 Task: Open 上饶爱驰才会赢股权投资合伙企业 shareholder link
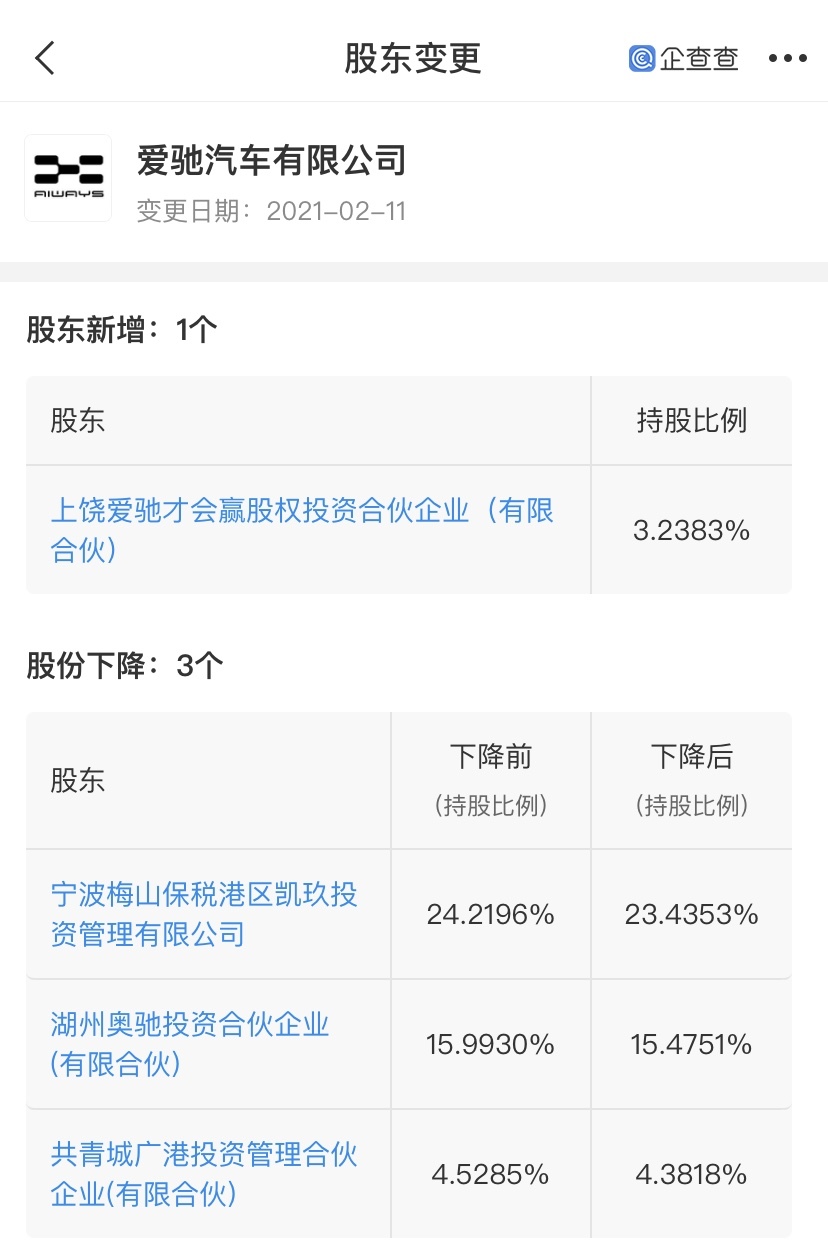tap(302, 530)
